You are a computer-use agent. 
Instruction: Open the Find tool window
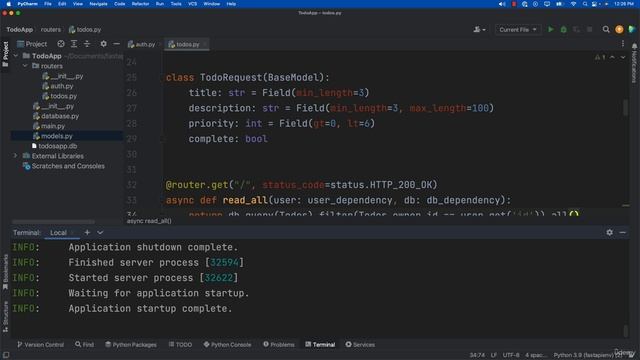[84, 344]
